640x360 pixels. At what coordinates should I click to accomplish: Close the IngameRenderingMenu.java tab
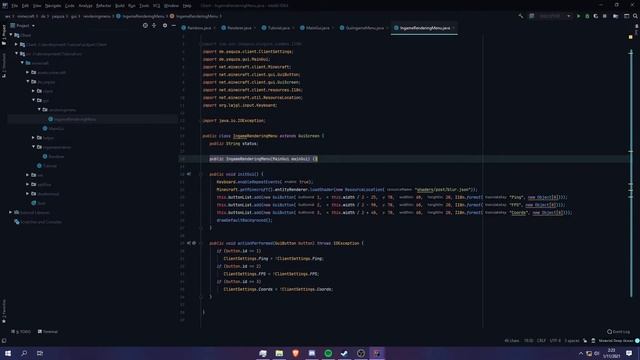pyautogui.click(x=454, y=28)
